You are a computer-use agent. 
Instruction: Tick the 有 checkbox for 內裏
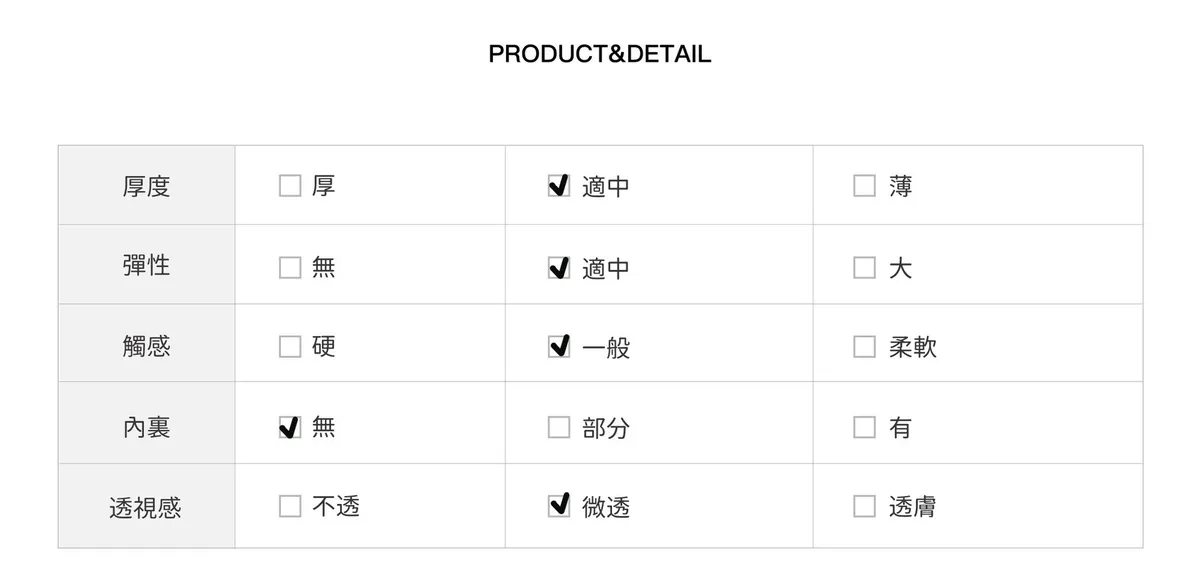pos(864,428)
